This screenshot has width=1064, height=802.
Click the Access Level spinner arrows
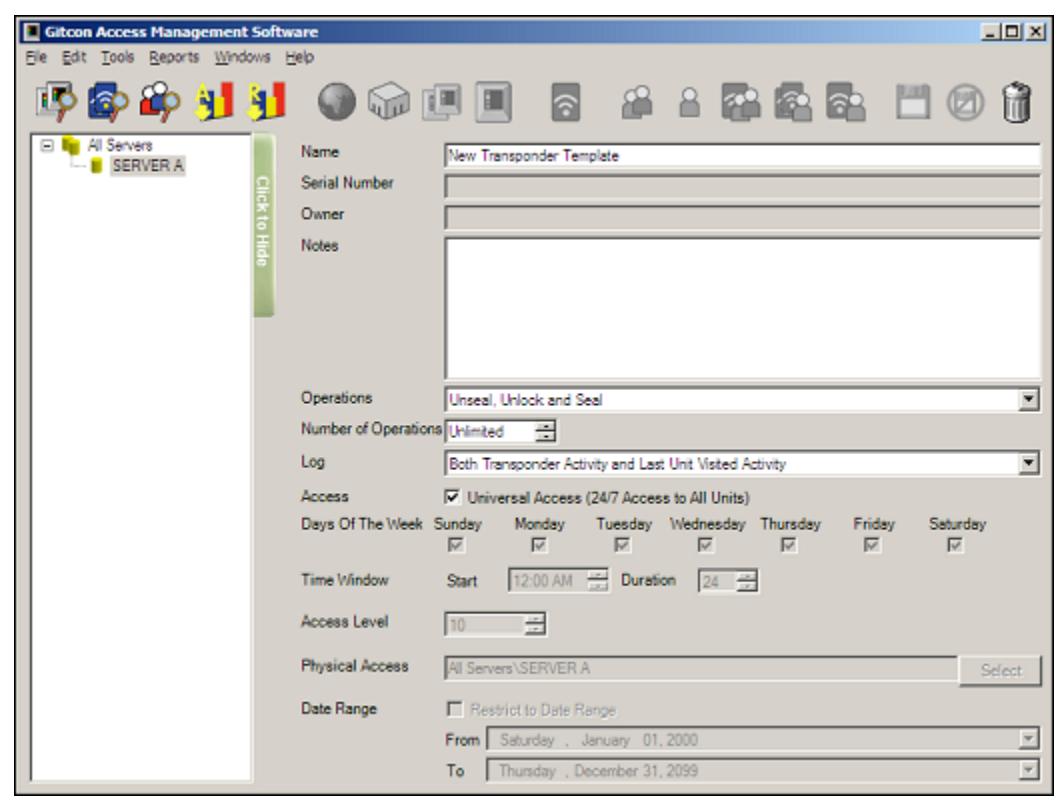[x=535, y=625]
